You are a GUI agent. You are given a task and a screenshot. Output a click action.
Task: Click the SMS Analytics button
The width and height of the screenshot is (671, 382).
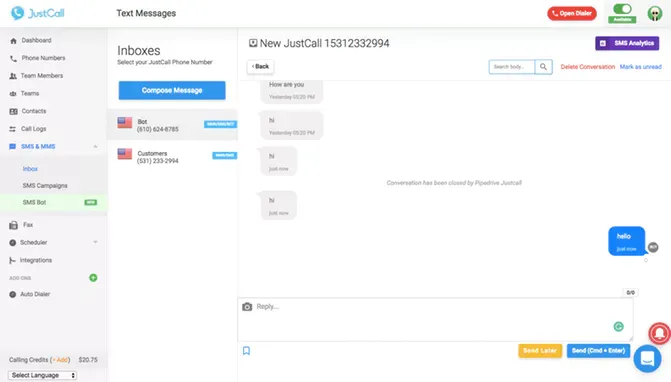627,43
